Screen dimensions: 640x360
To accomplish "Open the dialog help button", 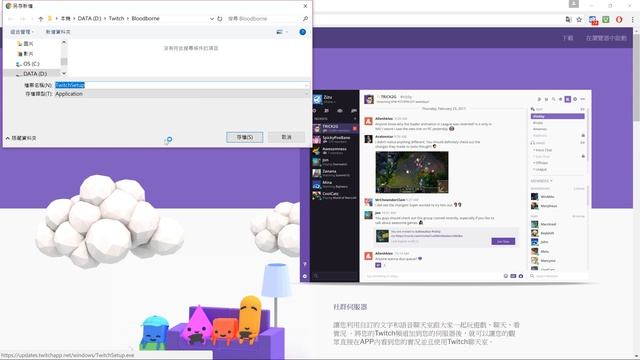I will (x=302, y=32).
